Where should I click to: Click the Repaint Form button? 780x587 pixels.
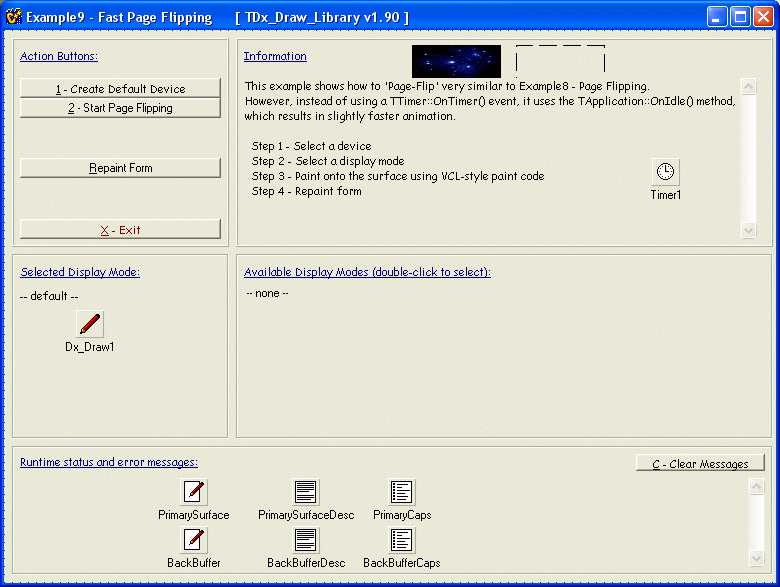120,168
